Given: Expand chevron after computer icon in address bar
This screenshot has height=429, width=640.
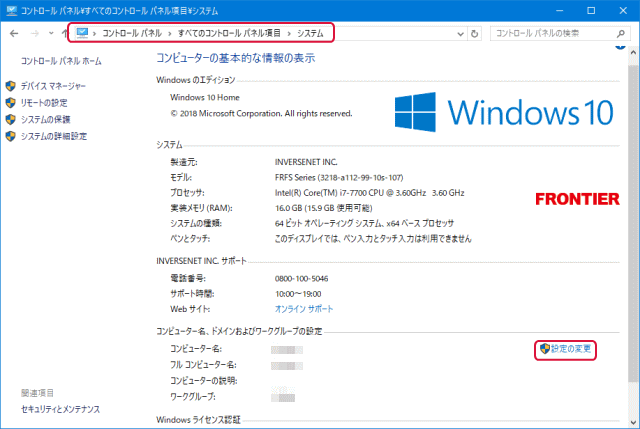Looking at the screenshot, I should coord(94,33).
